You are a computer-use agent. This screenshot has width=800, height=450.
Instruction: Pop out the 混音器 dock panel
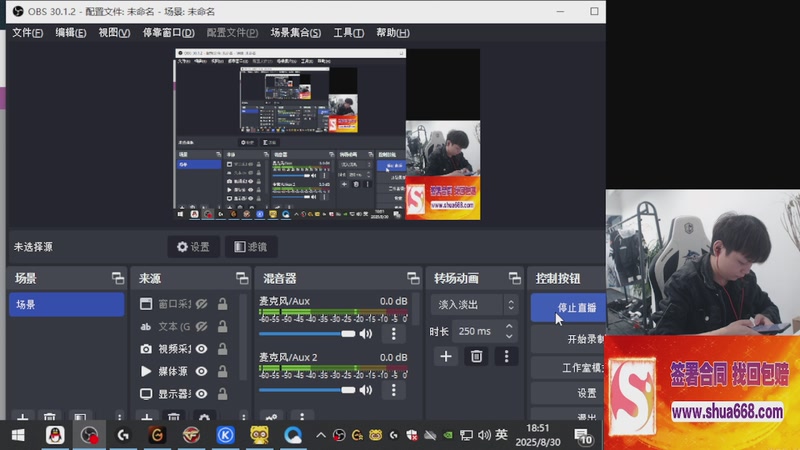[413, 278]
